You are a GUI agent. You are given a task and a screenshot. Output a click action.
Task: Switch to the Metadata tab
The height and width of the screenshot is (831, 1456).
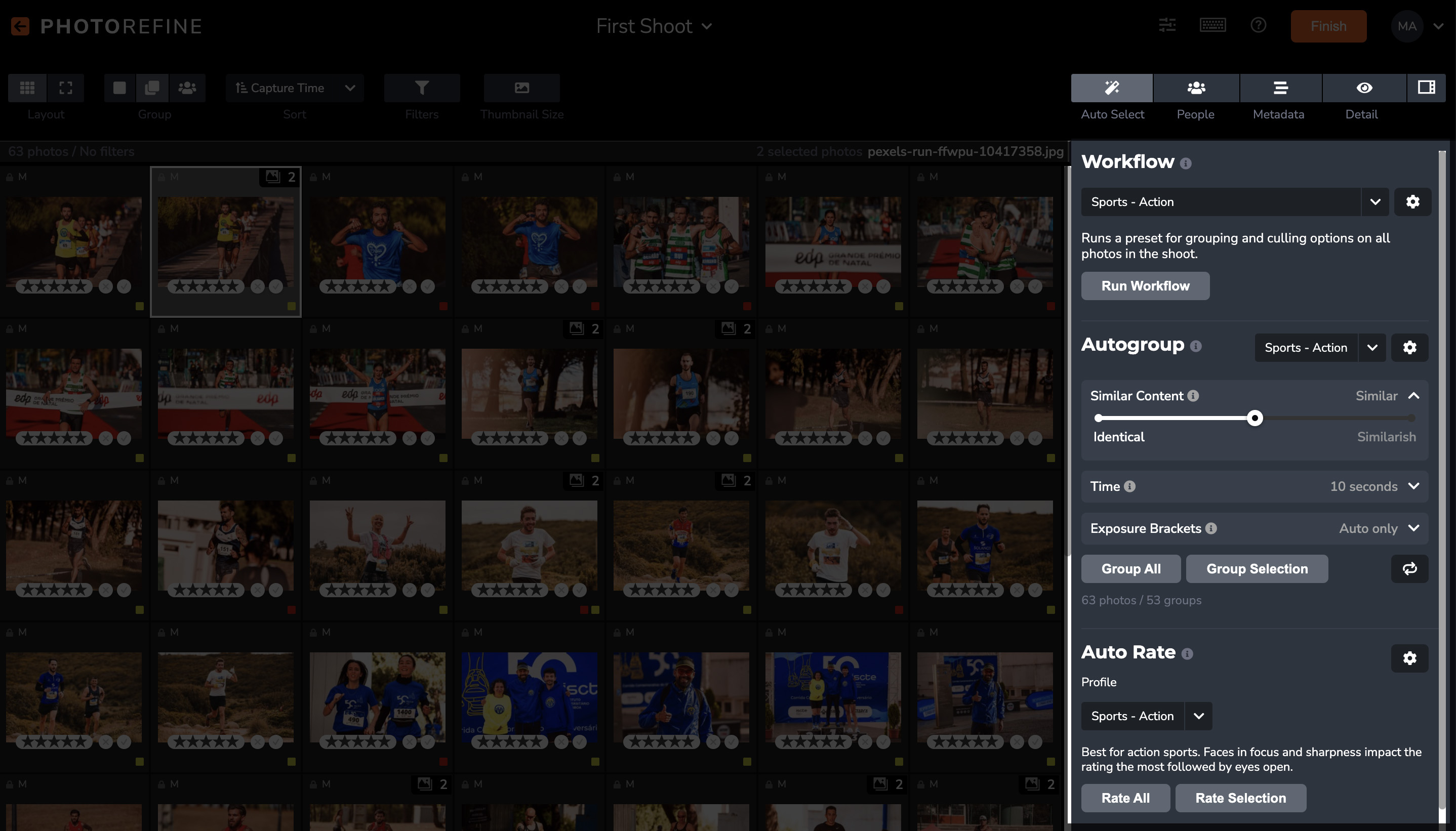(x=1280, y=88)
